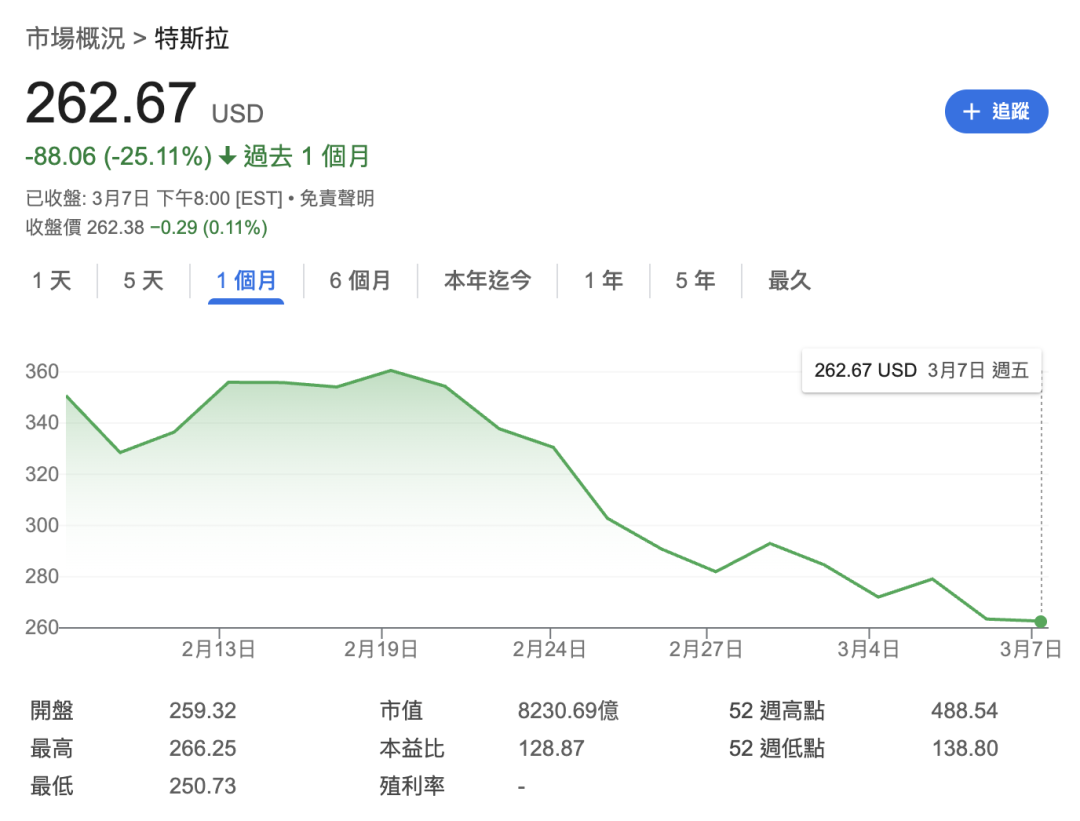Open the 最久 maximum range tab
Image resolution: width=1080 pixels, height=821 pixels.
click(x=789, y=281)
